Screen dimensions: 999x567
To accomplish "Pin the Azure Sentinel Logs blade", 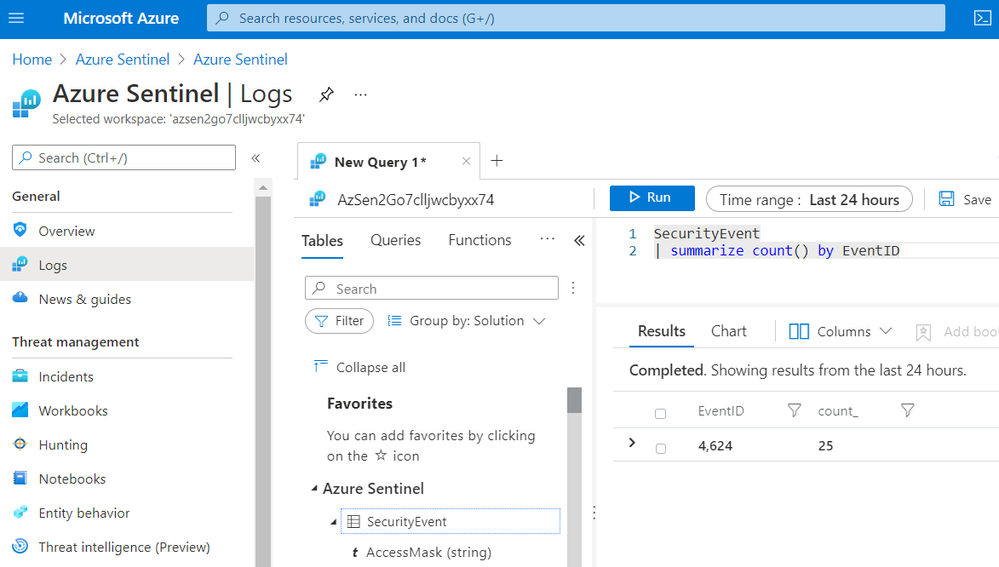I will [x=326, y=95].
